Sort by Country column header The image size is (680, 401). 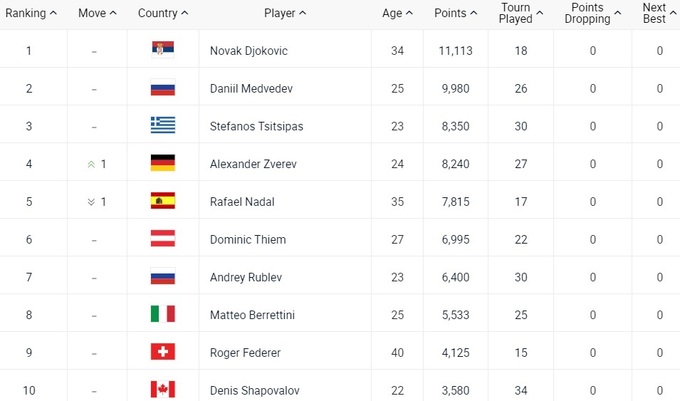coord(163,13)
